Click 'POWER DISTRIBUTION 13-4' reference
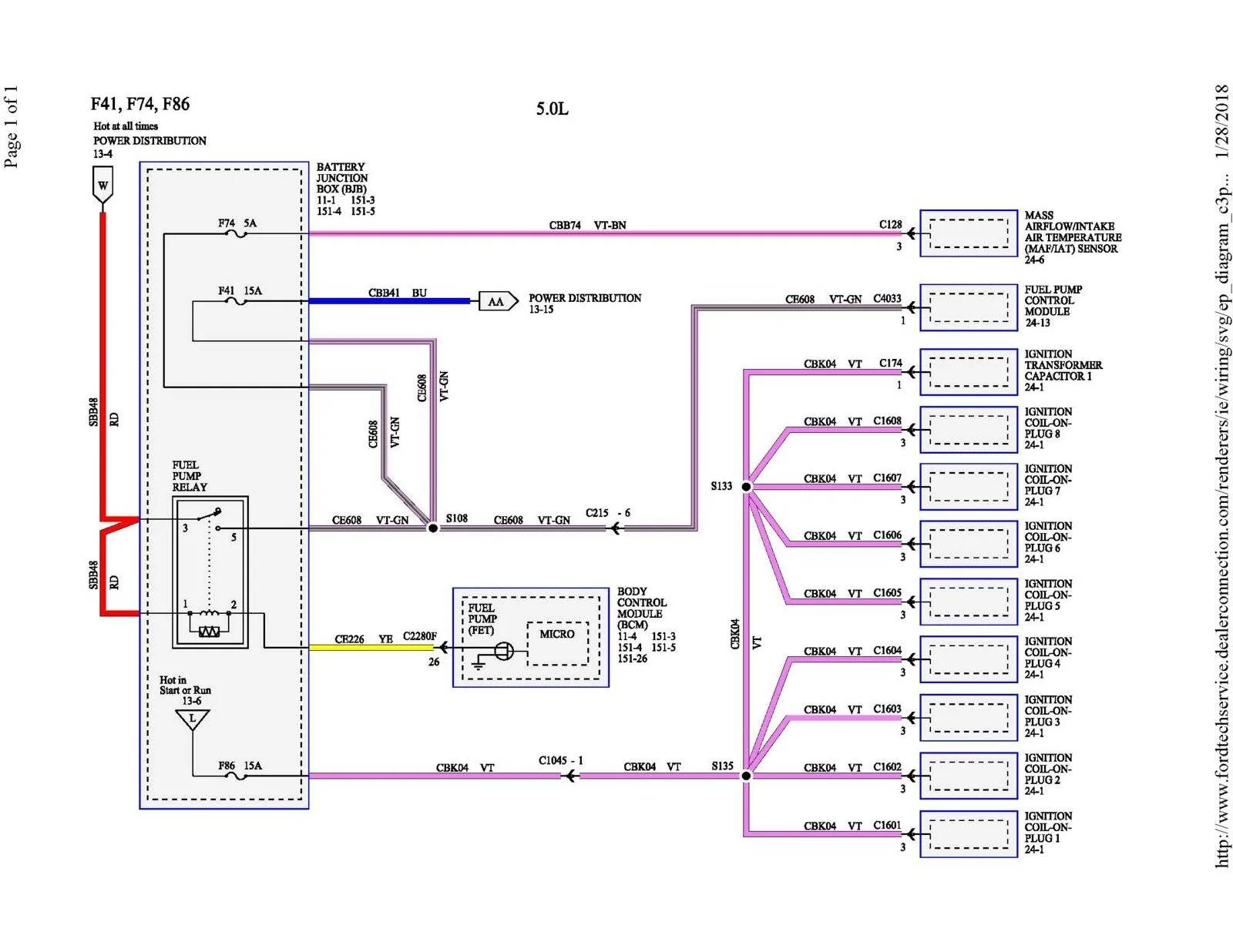Image resolution: width=1233 pixels, height=952 pixels. point(150,147)
